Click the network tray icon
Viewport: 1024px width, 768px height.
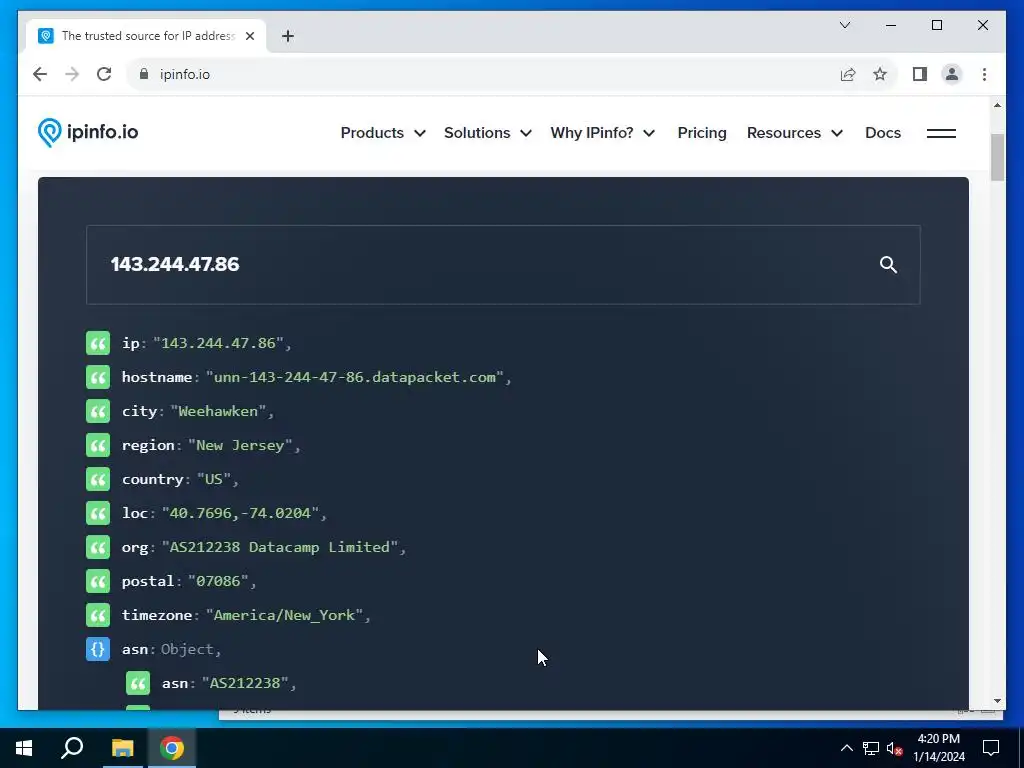coord(871,748)
